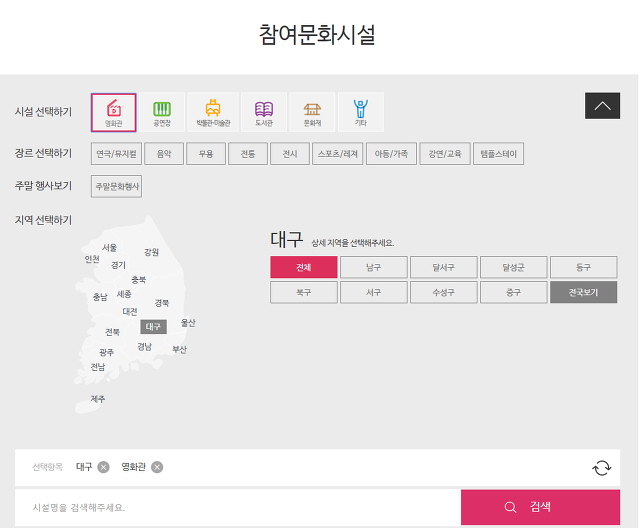Pick the 도서관 facility icon
Viewport: 640px width, 528px height.
click(x=264, y=112)
